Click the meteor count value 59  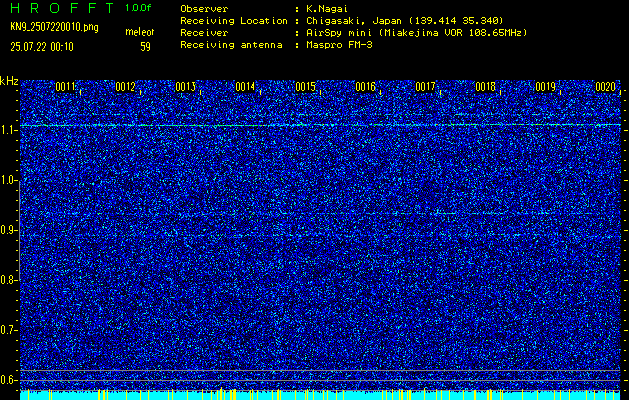[x=145, y=47]
